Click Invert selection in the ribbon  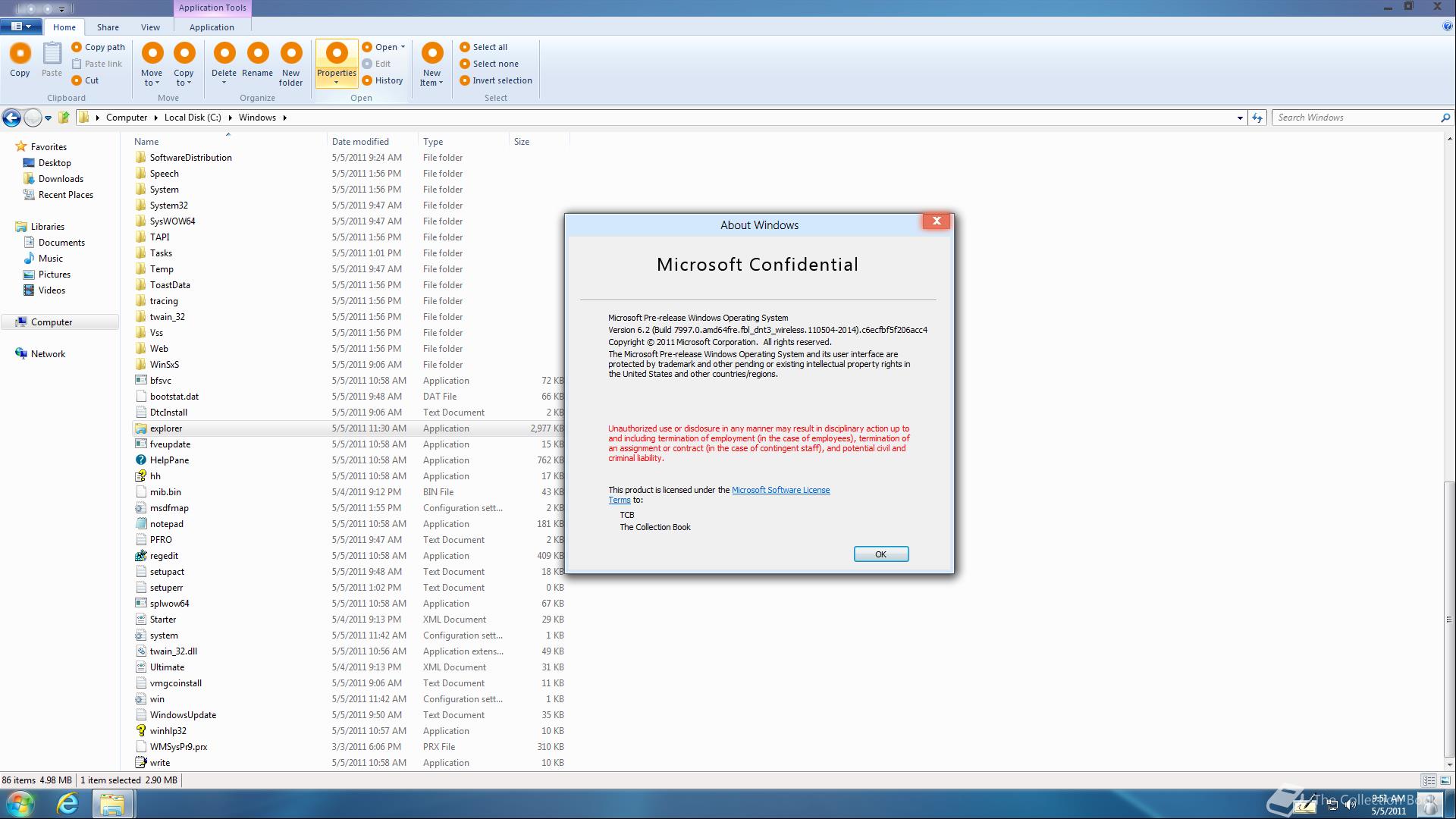point(496,80)
